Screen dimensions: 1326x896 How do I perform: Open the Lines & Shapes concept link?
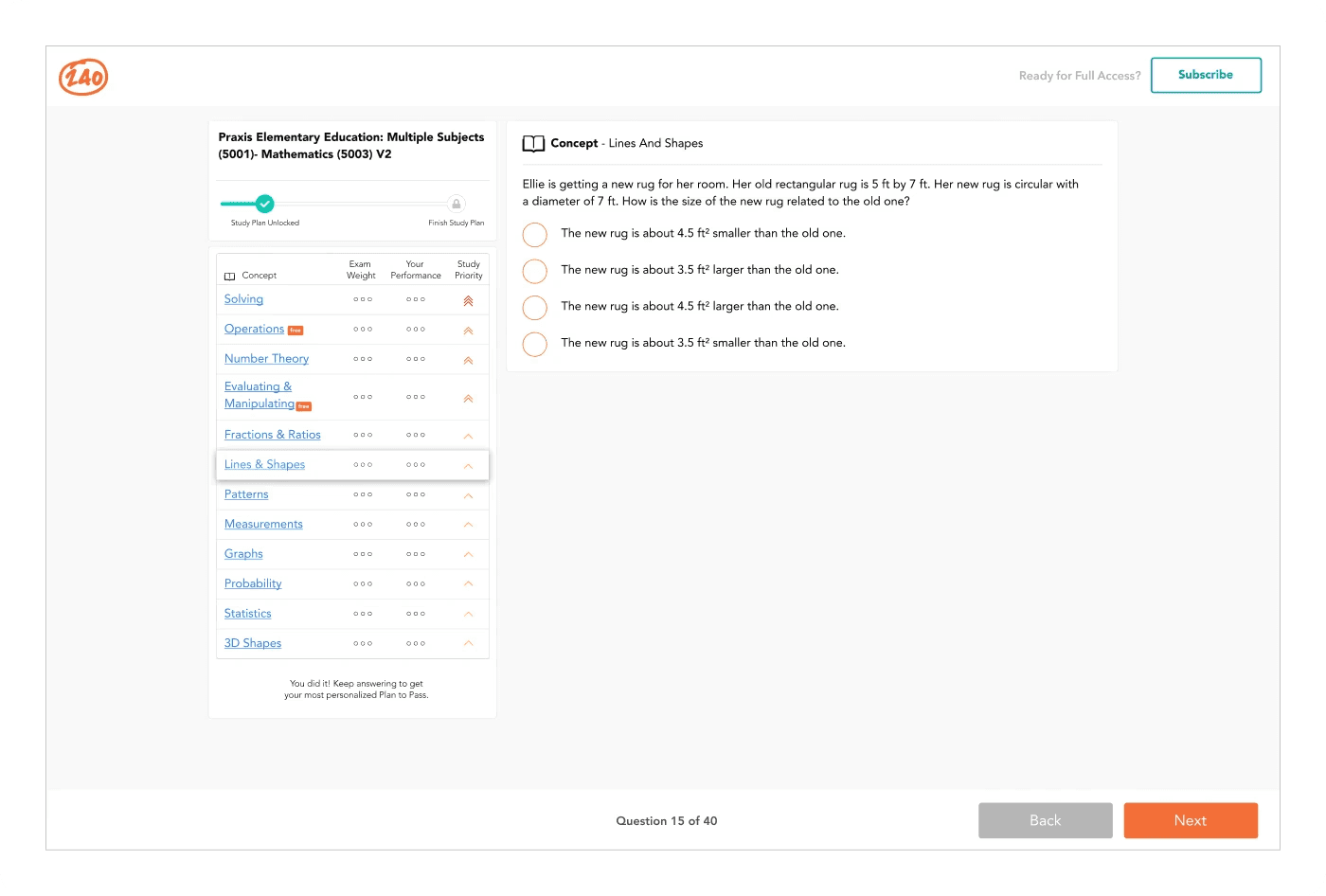click(264, 464)
